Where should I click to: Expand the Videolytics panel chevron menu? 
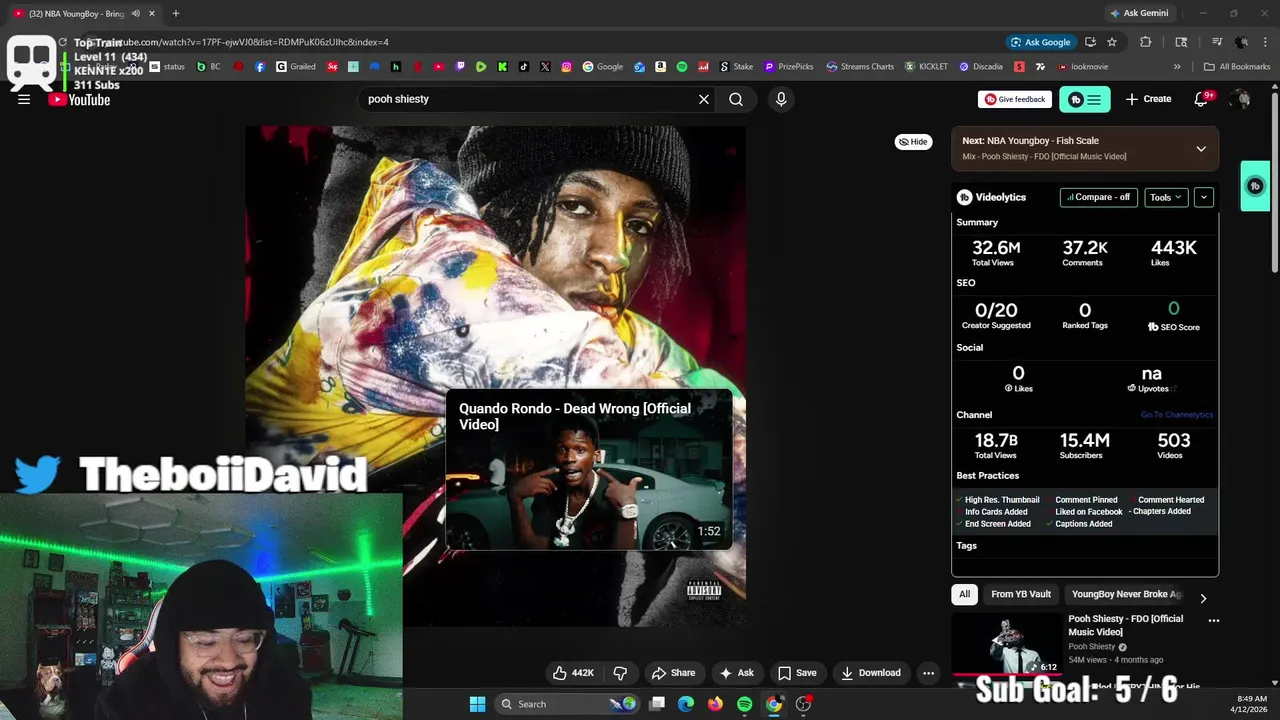pos(1204,197)
